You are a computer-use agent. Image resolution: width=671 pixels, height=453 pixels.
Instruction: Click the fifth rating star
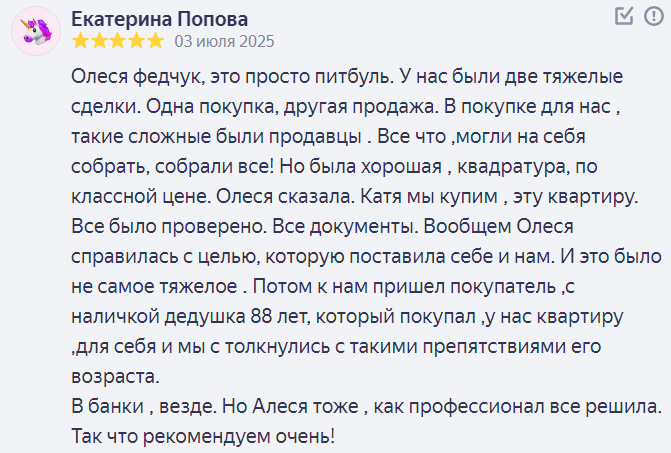[155, 42]
